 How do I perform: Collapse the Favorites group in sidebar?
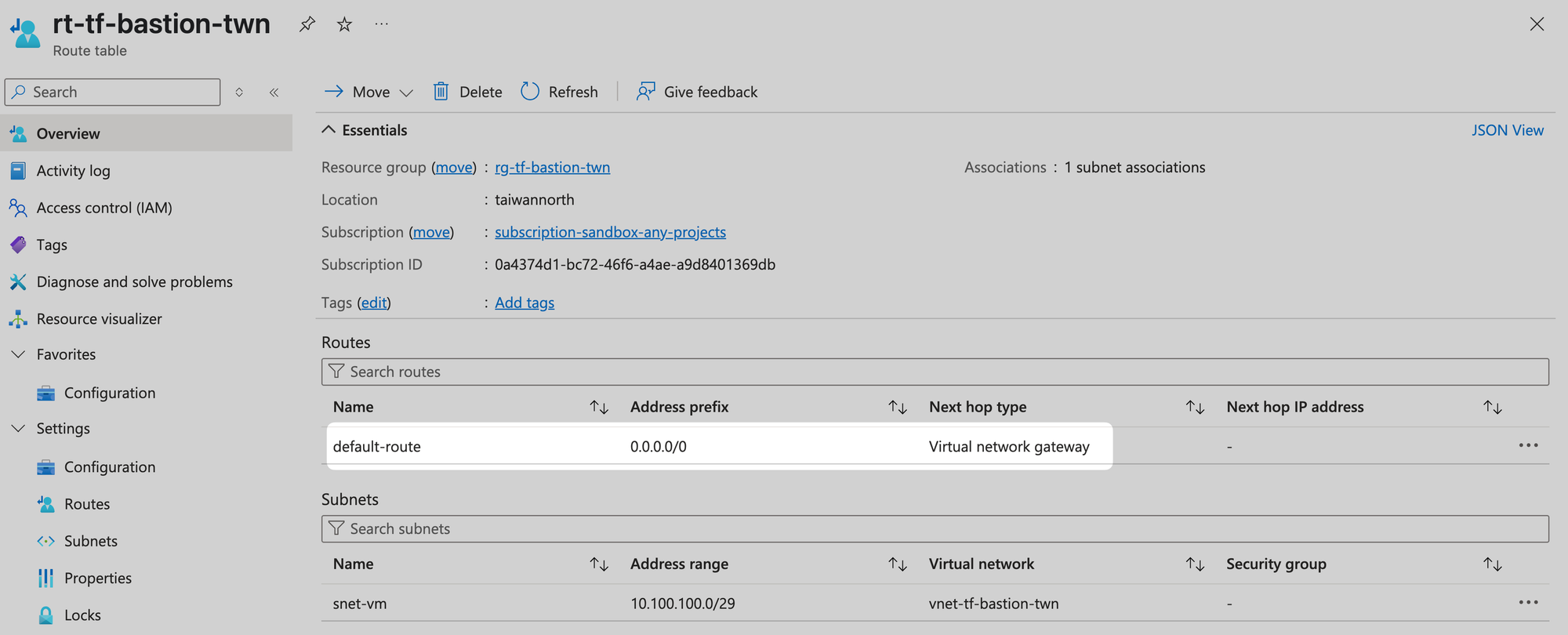pyautogui.click(x=18, y=354)
